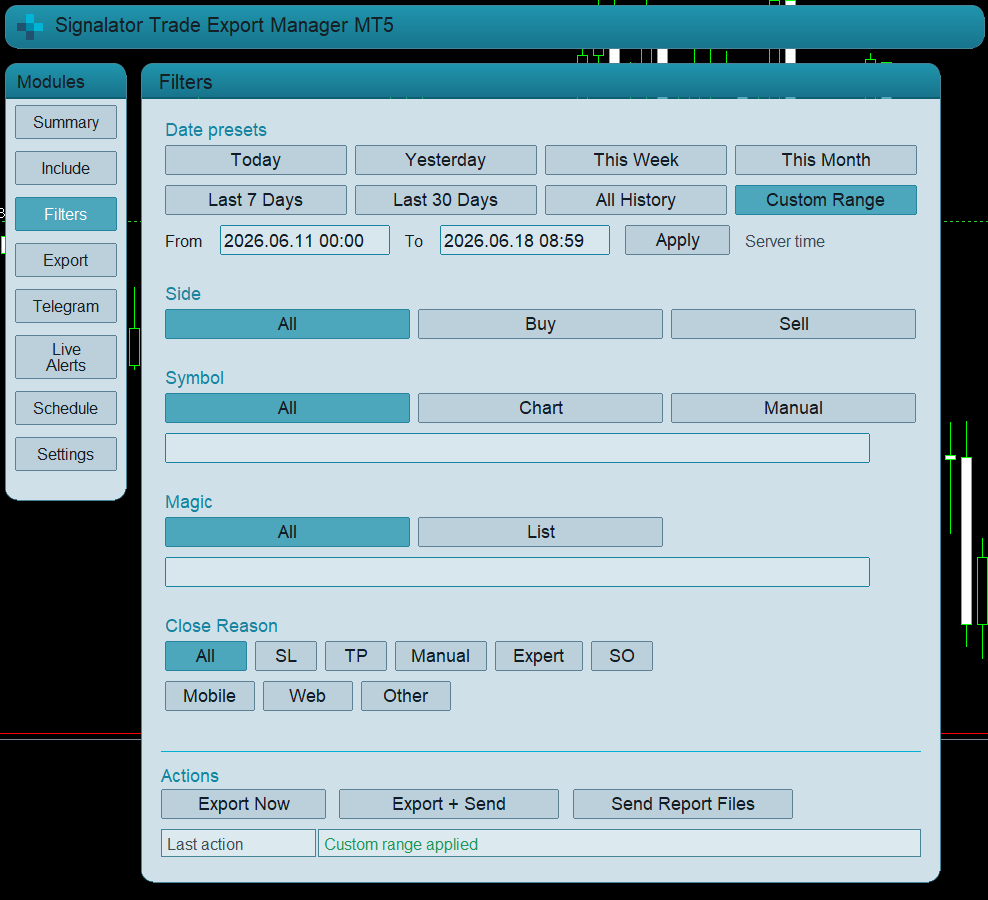
Task: Toggle Web close reason filter
Action: point(308,696)
